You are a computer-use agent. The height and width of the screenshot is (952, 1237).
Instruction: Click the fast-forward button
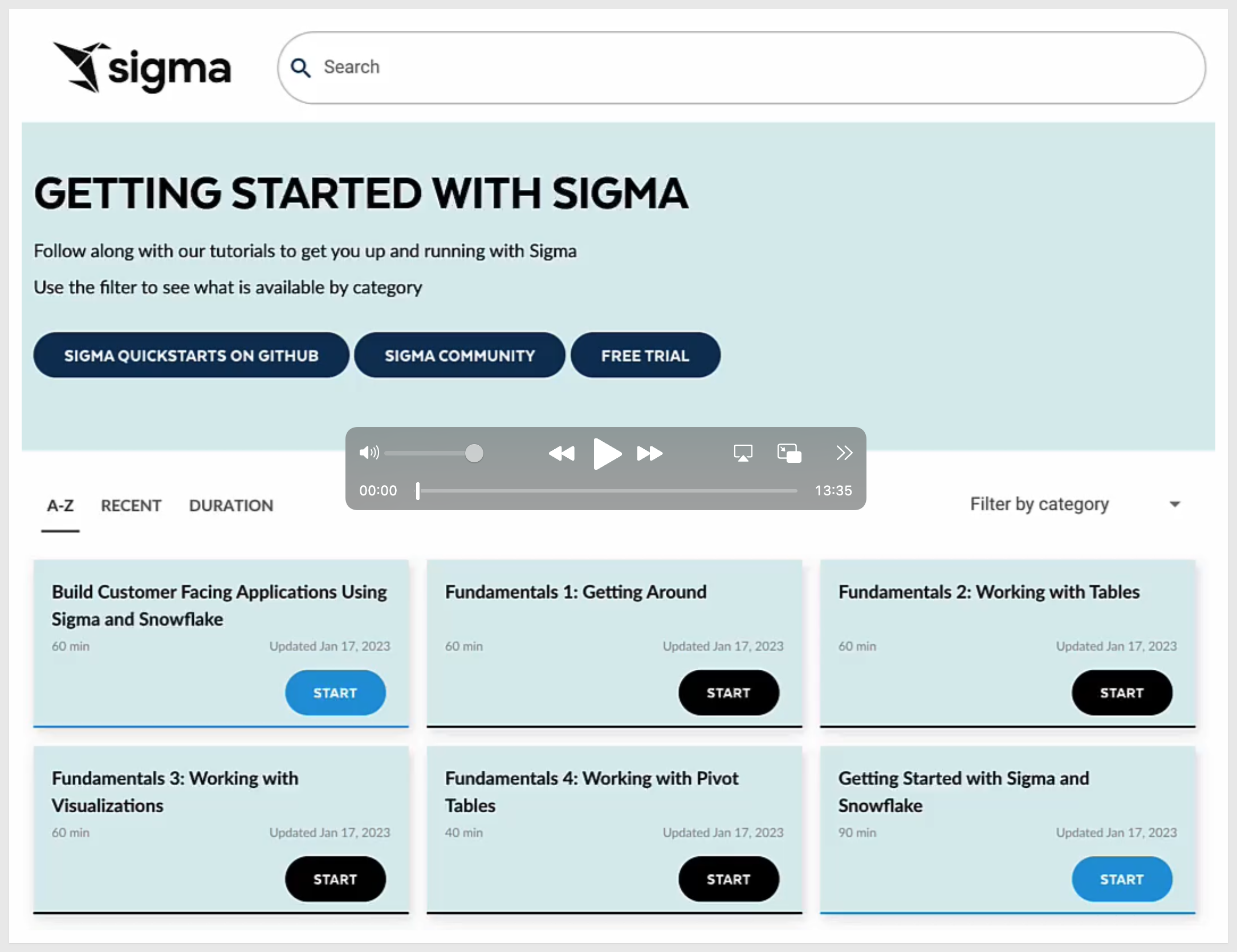(x=649, y=454)
